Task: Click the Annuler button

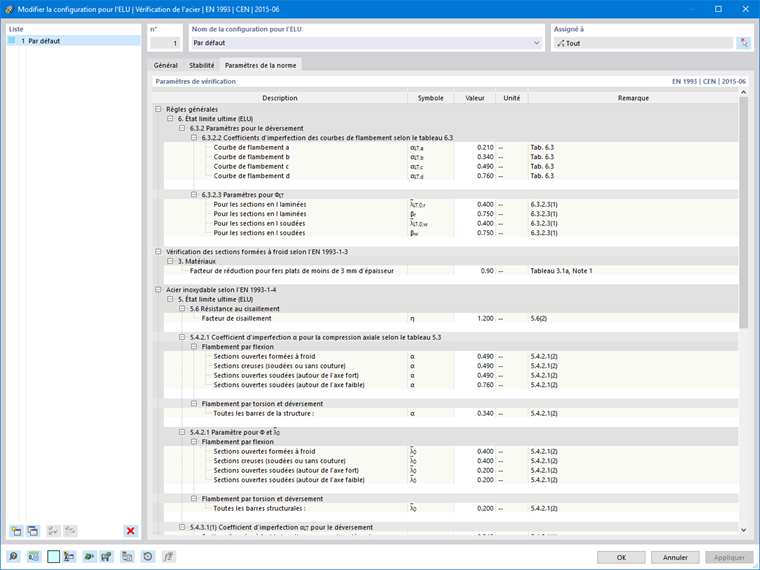Action: (x=675, y=557)
